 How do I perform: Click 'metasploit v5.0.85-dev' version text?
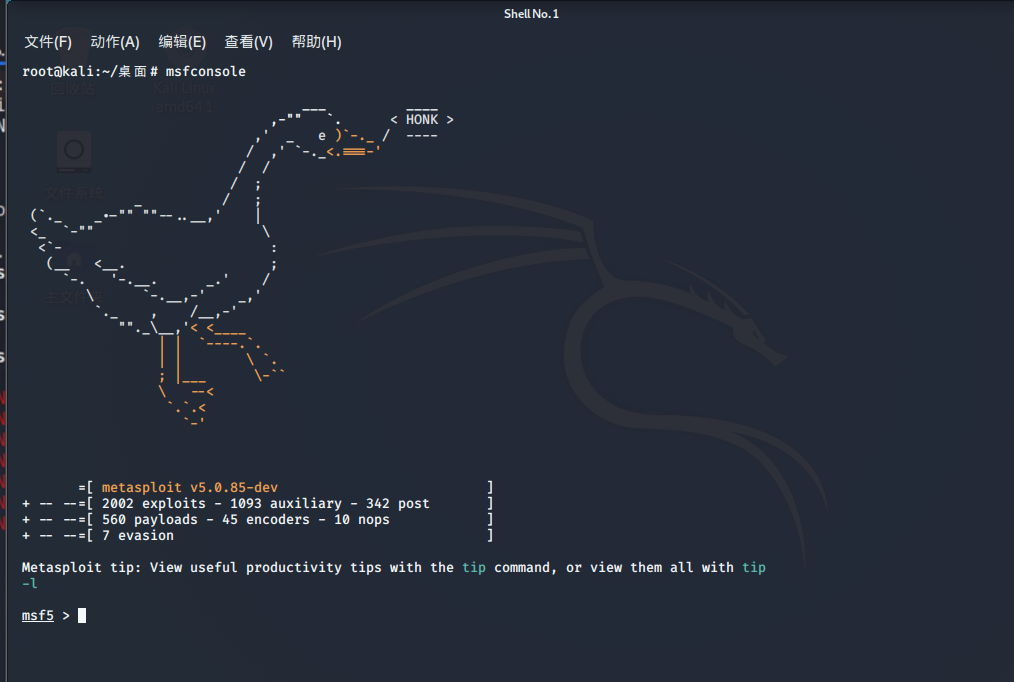[x=189, y=487]
